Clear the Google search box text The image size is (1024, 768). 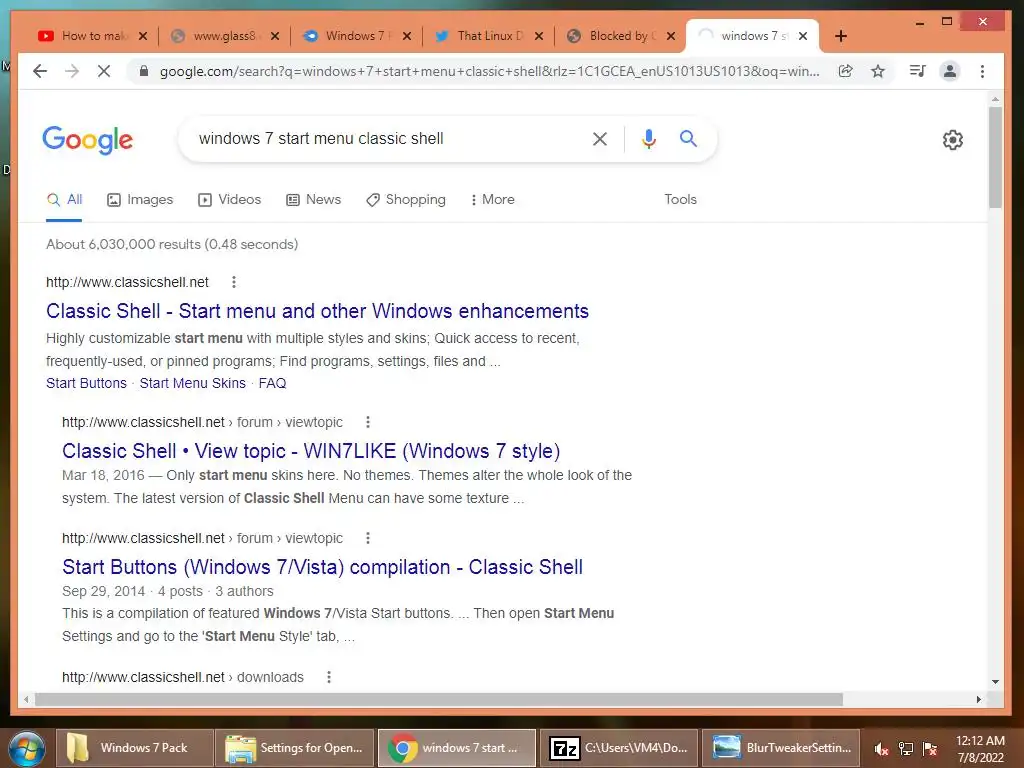coord(600,138)
